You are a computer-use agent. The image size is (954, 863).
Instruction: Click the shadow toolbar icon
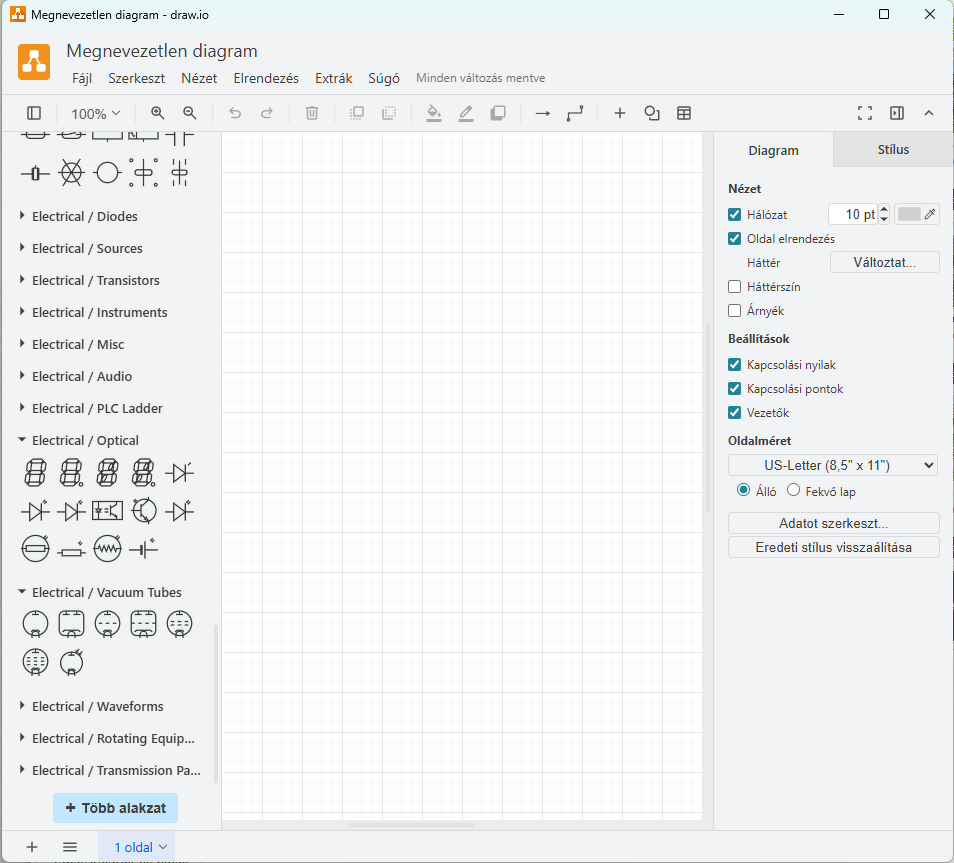498,113
